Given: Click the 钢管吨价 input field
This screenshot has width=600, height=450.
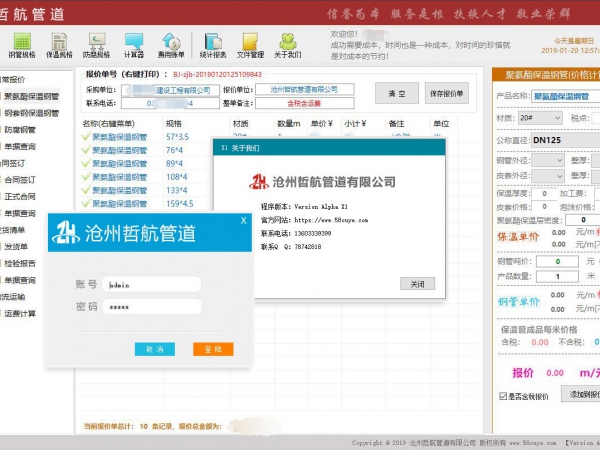Looking at the screenshot, I should (x=557, y=262).
